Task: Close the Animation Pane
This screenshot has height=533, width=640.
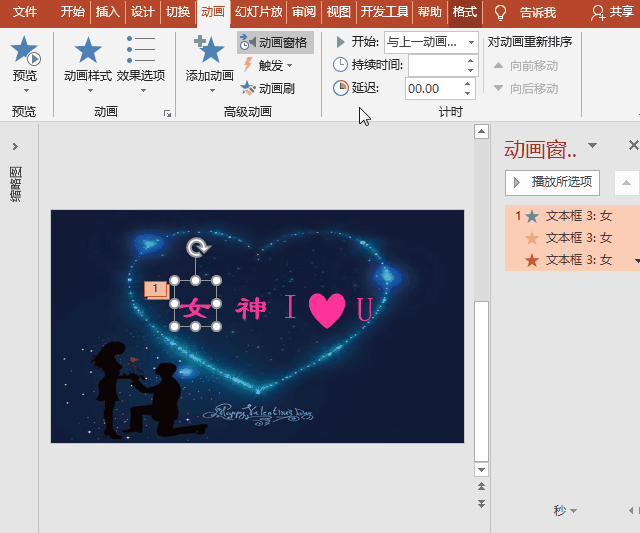Action: pyautogui.click(x=633, y=145)
